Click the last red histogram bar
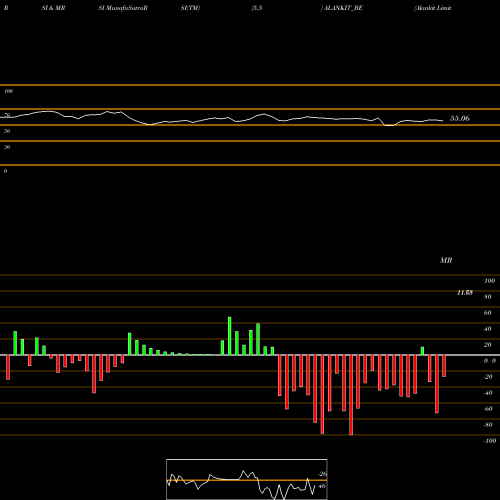Image resolution: width=500 pixels, height=500 pixels. coord(444,366)
